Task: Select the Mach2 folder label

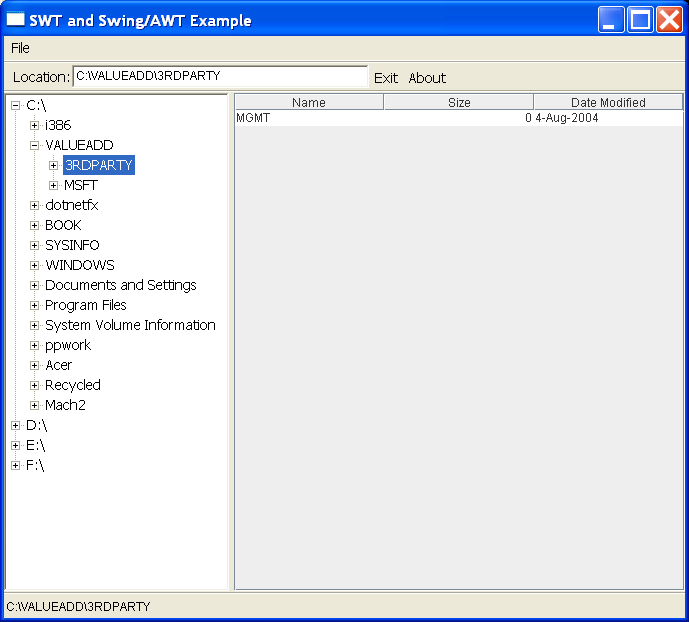Action: (65, 405)
